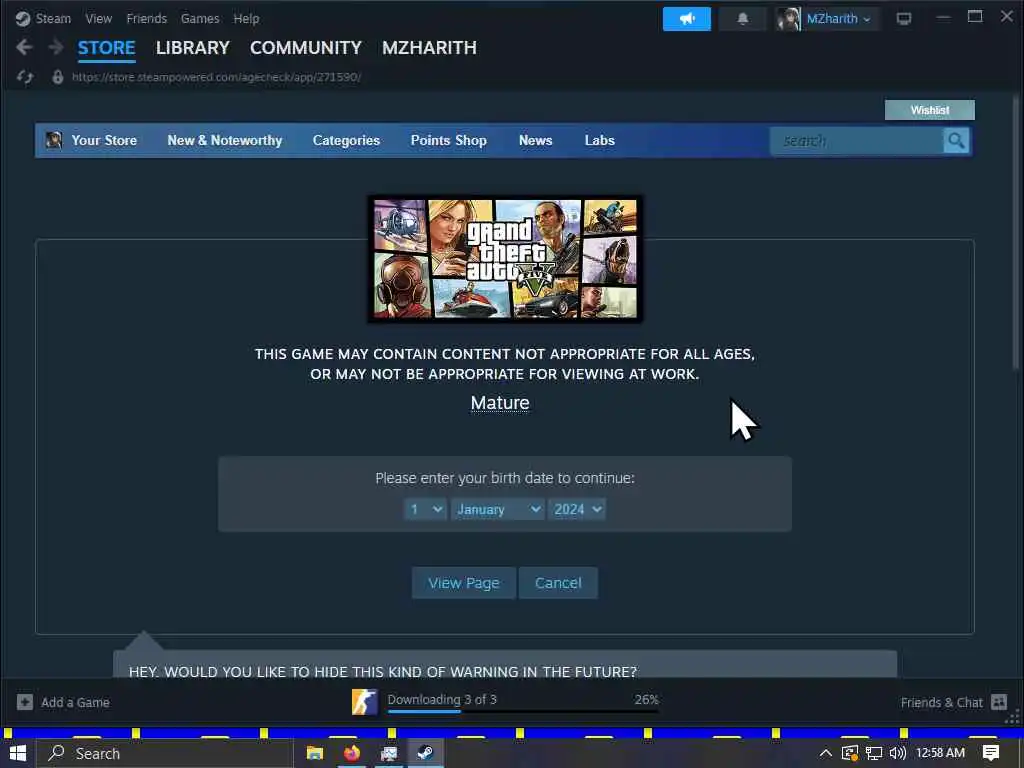Select the STORE tab
Image resolution: width=1024 pixels, height=768 pixels.
106,48
